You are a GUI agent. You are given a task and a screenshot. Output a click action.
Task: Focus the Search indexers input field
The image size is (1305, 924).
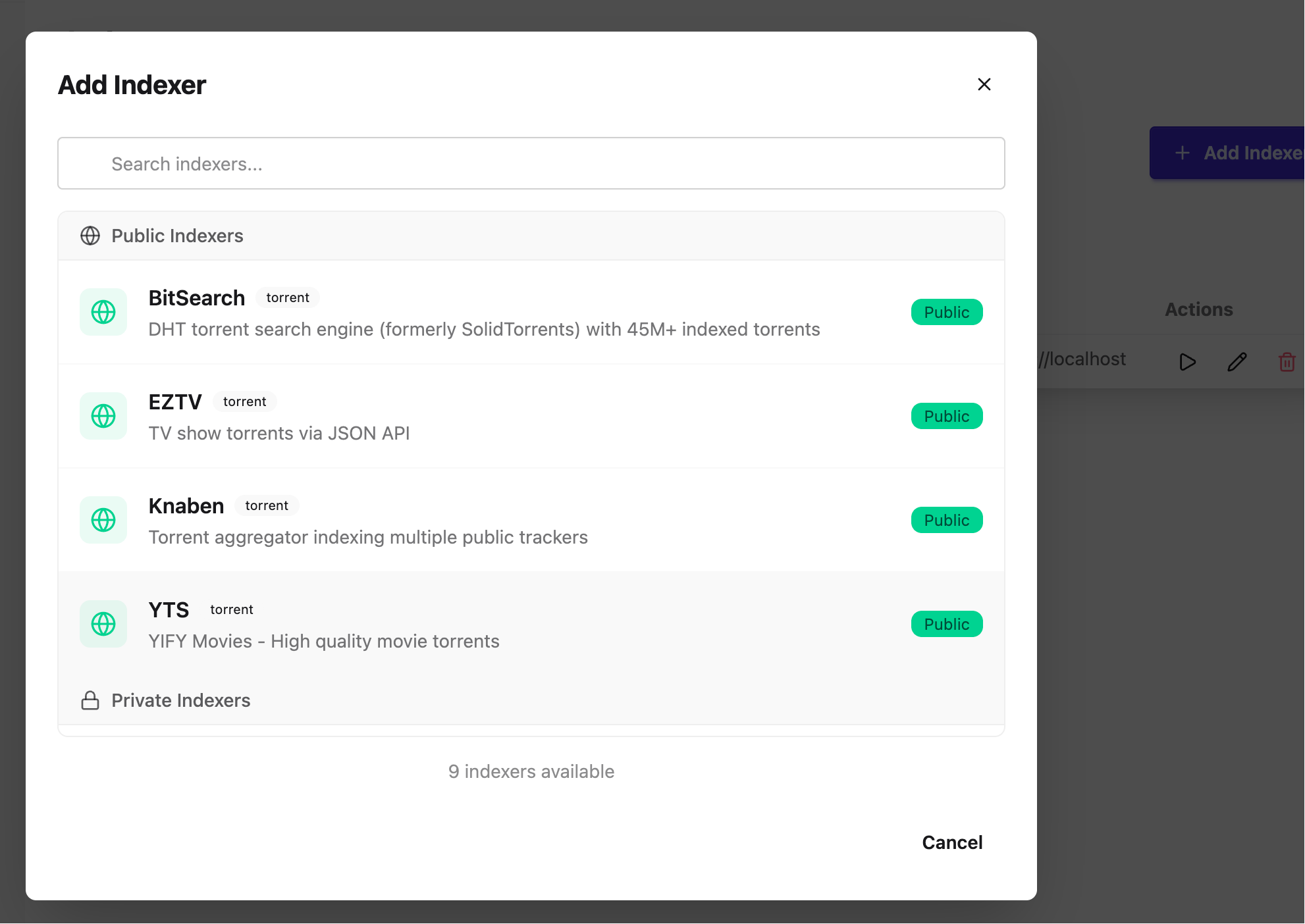pos(531,163)
